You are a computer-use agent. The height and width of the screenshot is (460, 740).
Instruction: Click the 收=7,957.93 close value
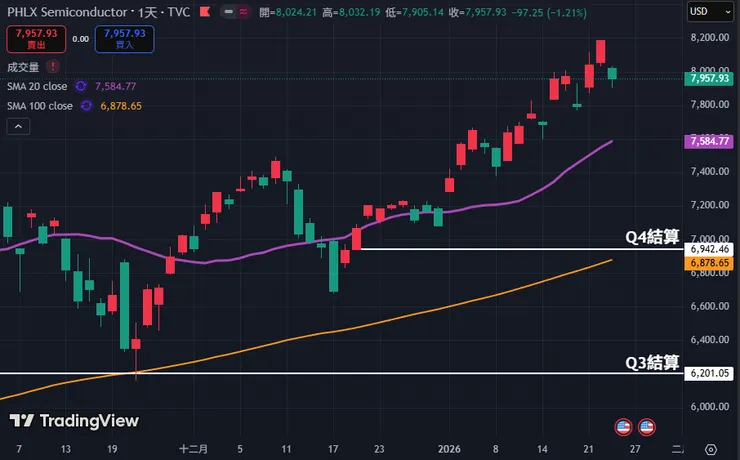478,12
